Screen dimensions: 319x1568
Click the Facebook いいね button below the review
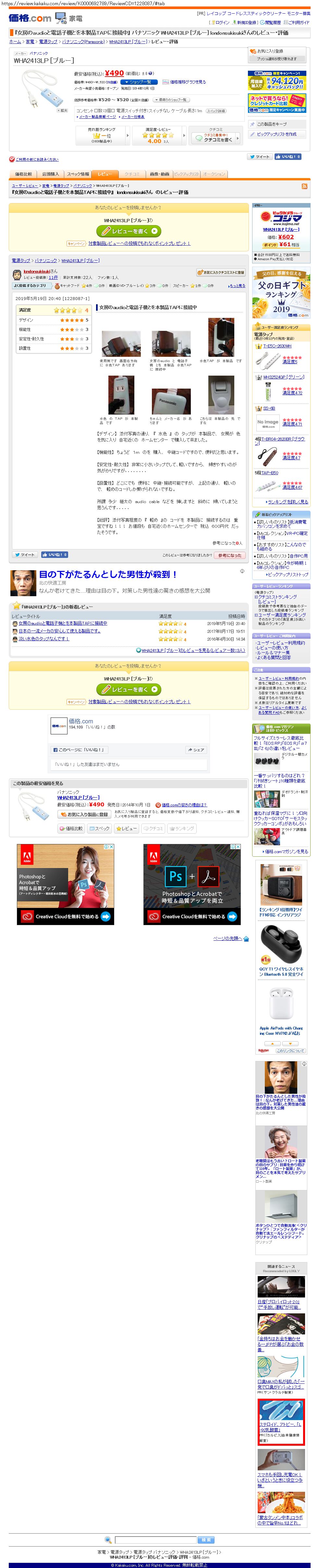coord(54,555)
